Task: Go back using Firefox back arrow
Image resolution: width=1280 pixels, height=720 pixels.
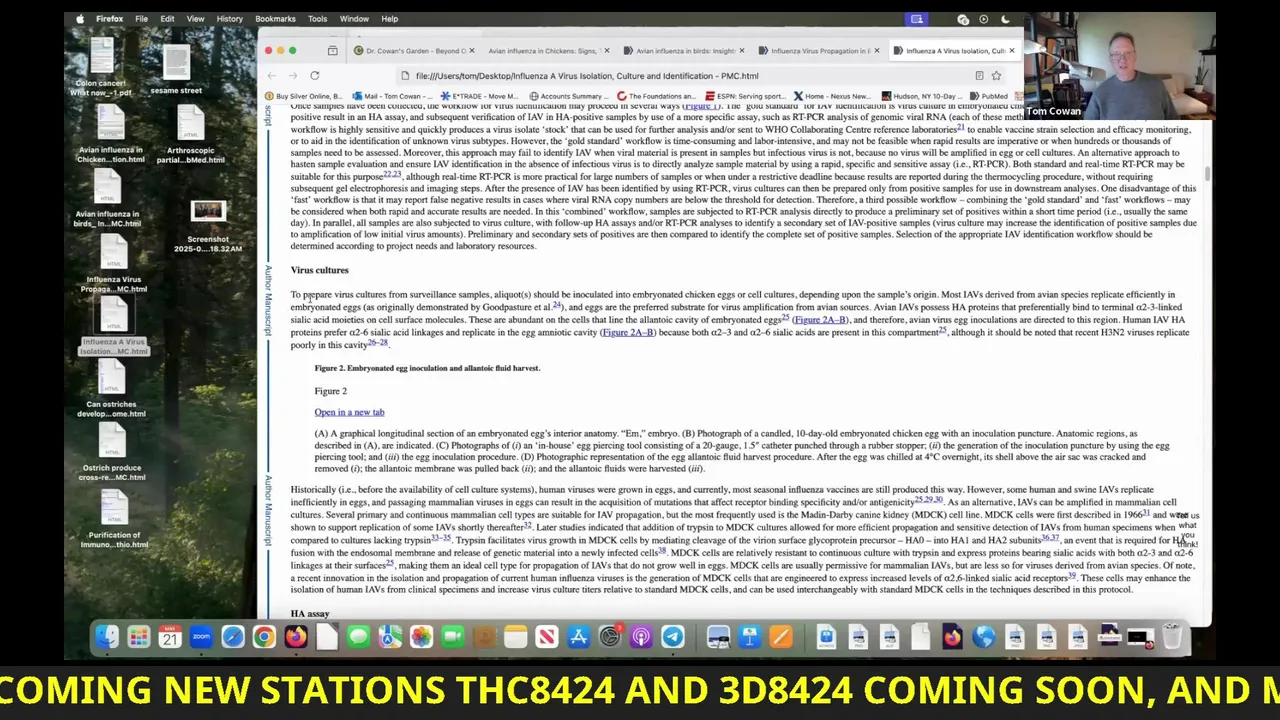Action: 271,76
